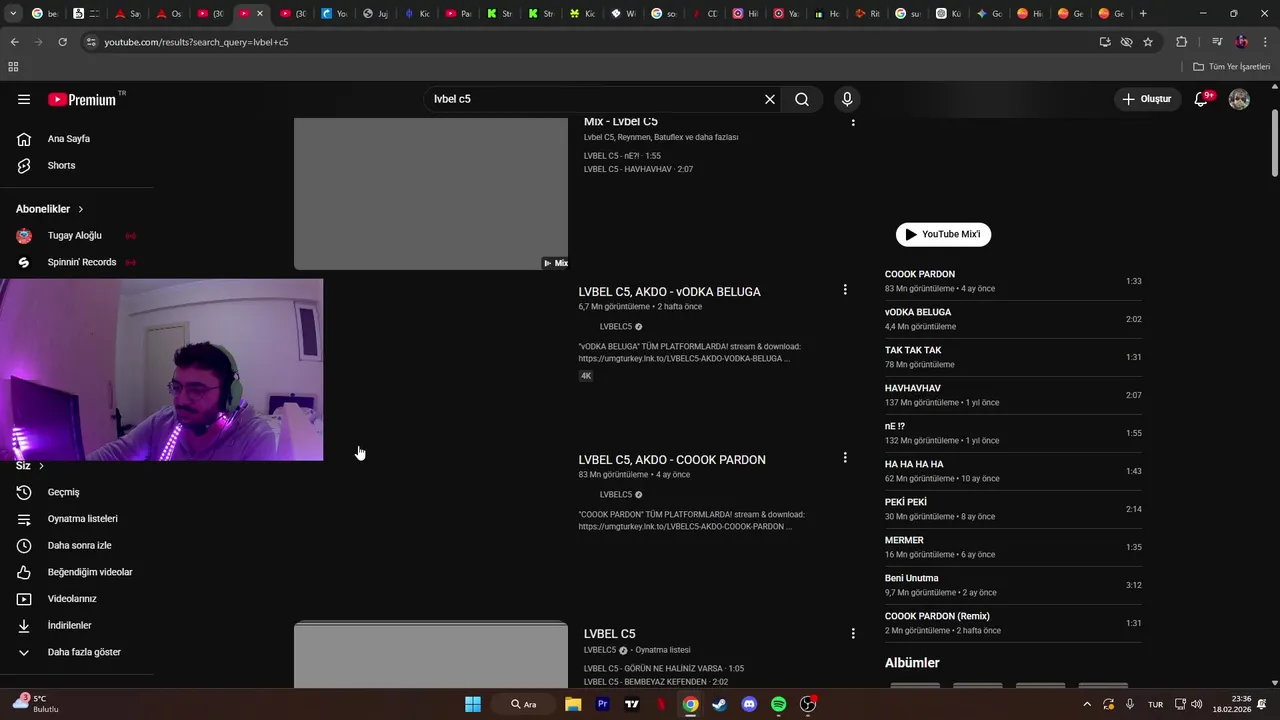The image size is (1280, 720).
Task: Open Chrome apps grid icon
Action: point(13,67)
